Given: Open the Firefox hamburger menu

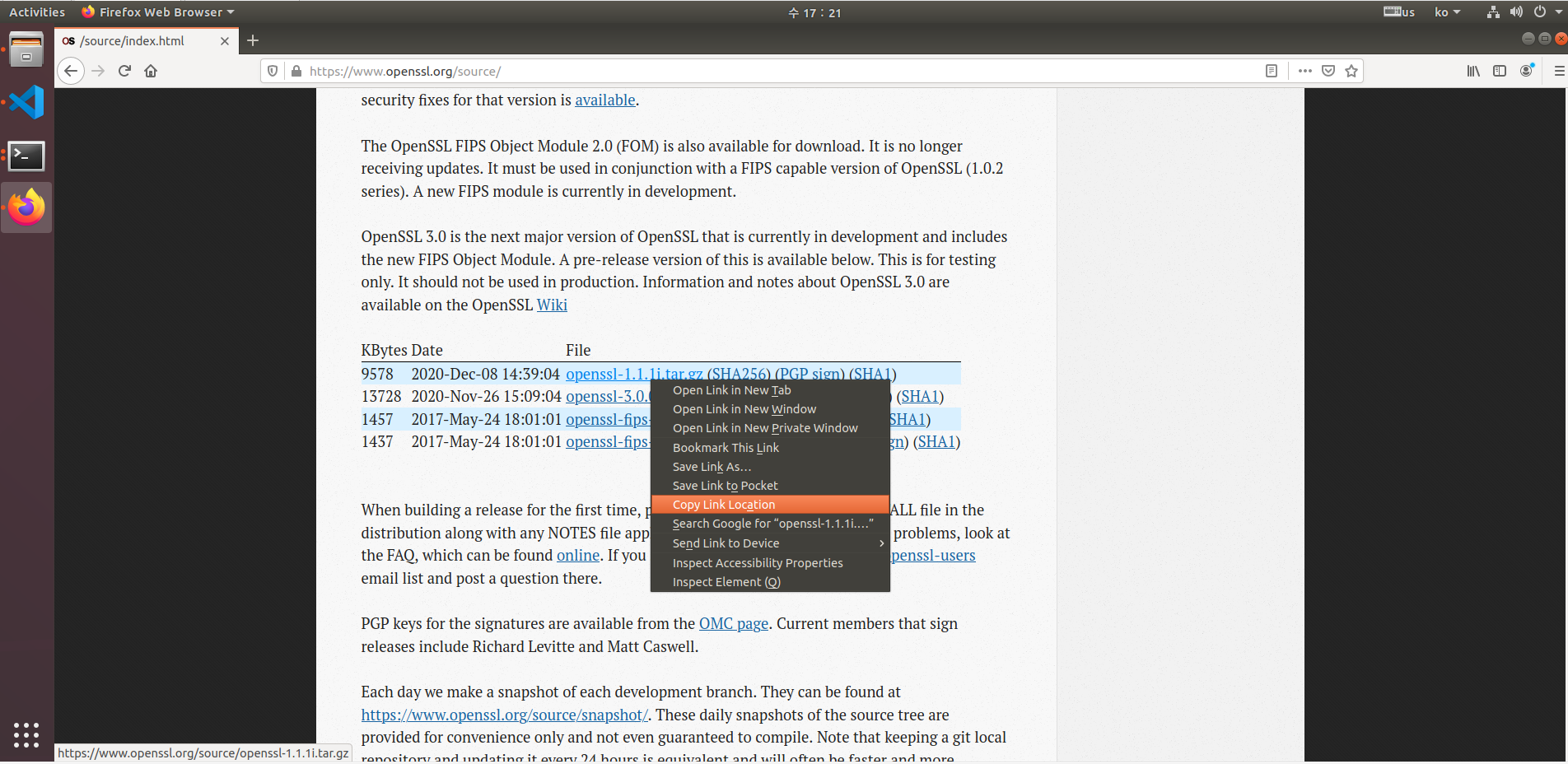Looking at the screenshot, I should [1559, 71].
